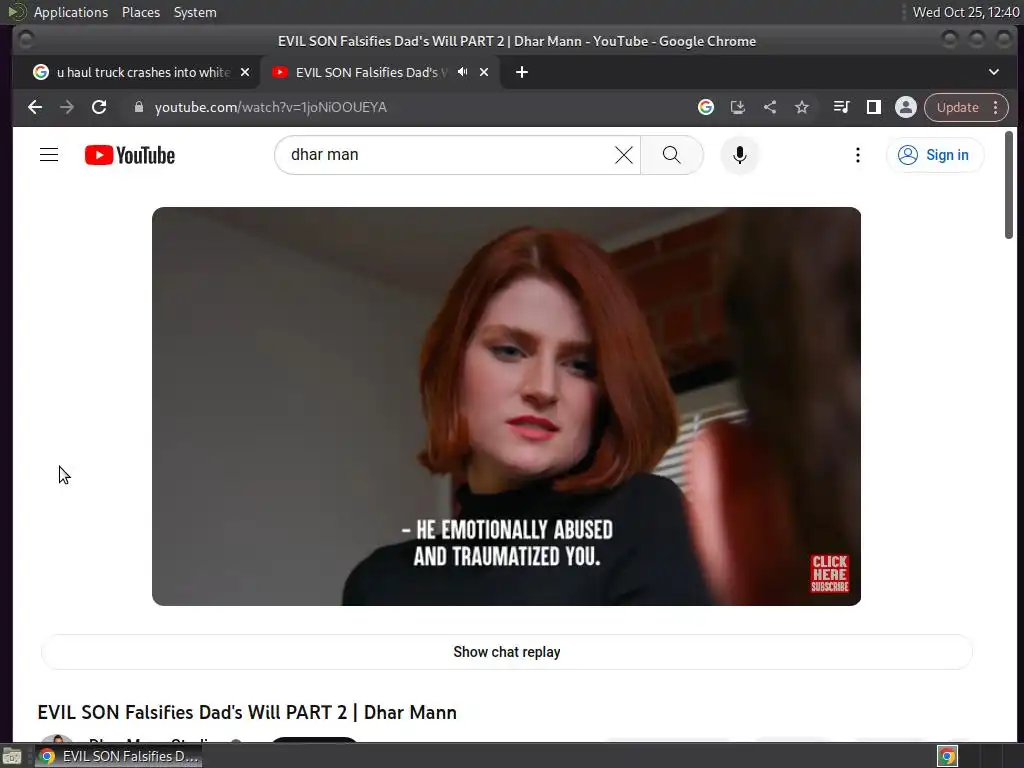Bookmark this page with the star icon
Viewport: 1024px width, 768px height.
point(802,107)
